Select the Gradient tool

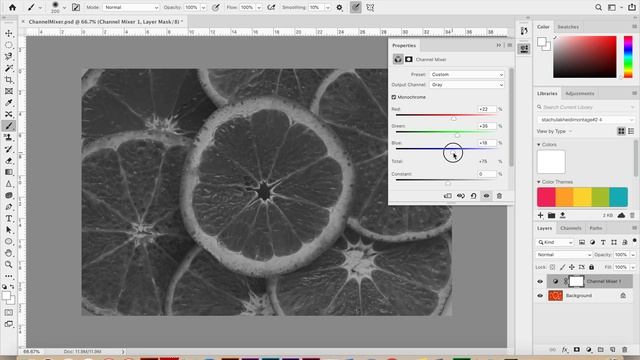coord(9,172)
